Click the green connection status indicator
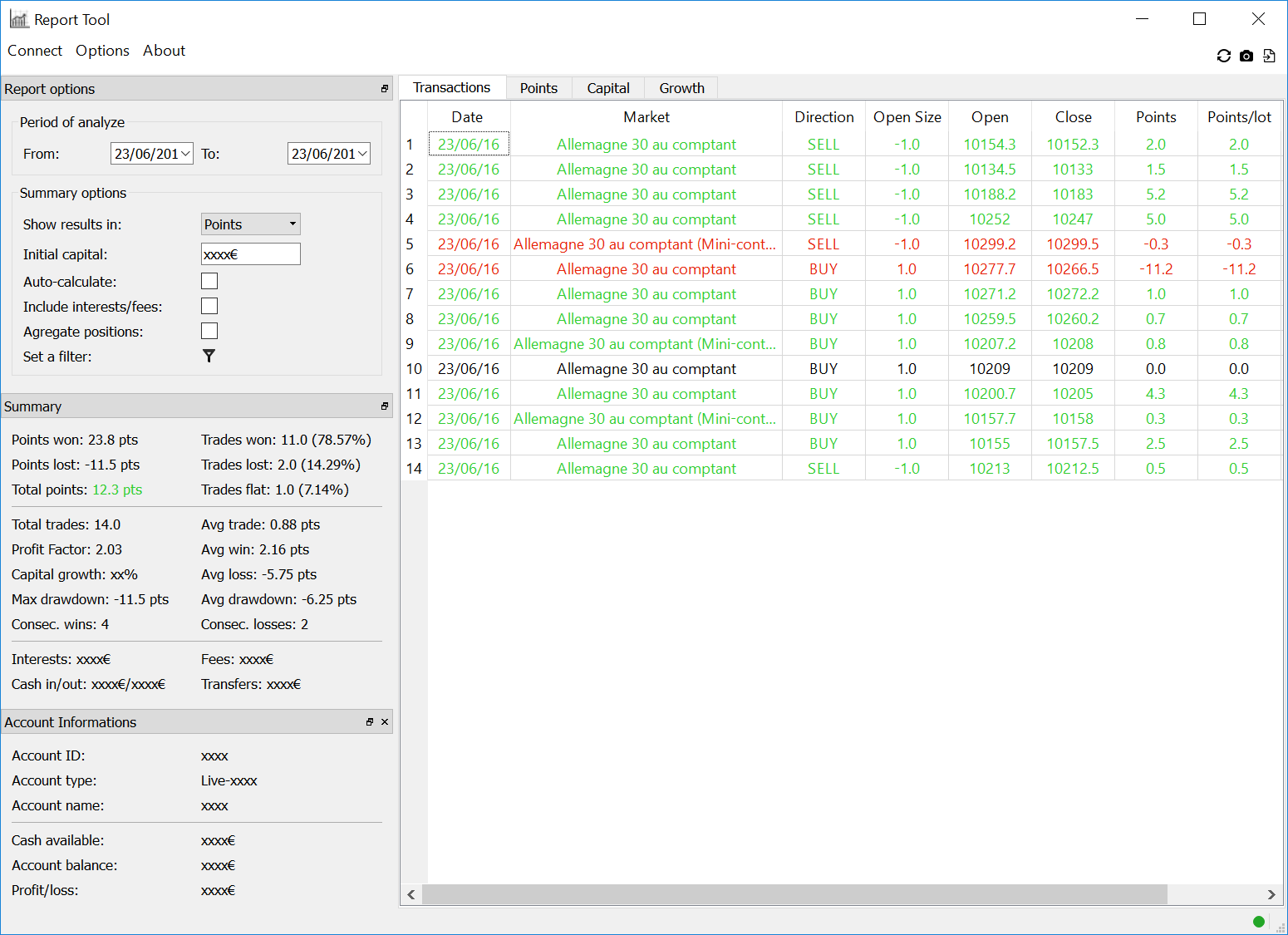 coord(1258,921)
